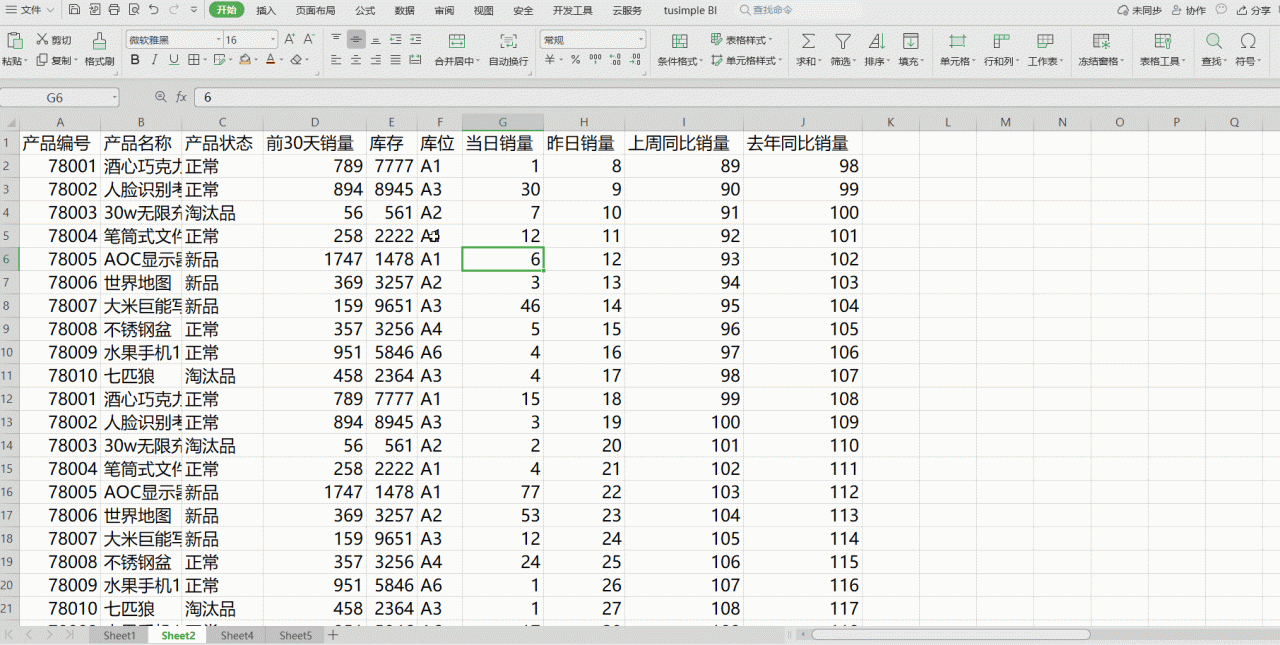Click the cut (剪切) scissors button
Screen dimensions: 1280x645
pos(54,40)
